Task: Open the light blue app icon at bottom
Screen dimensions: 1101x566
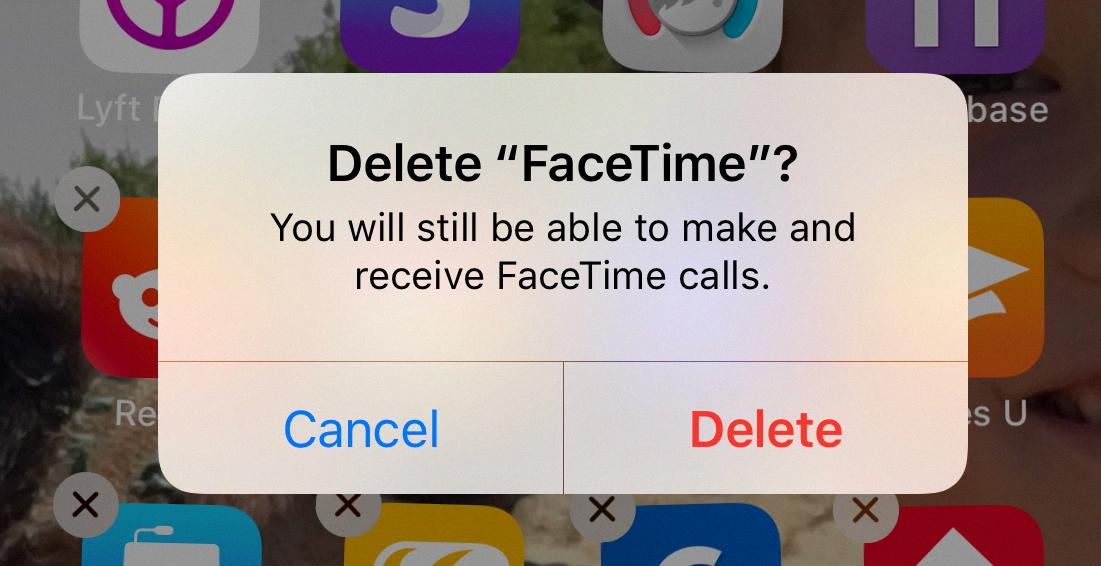Action: click(x=172, y=535)
